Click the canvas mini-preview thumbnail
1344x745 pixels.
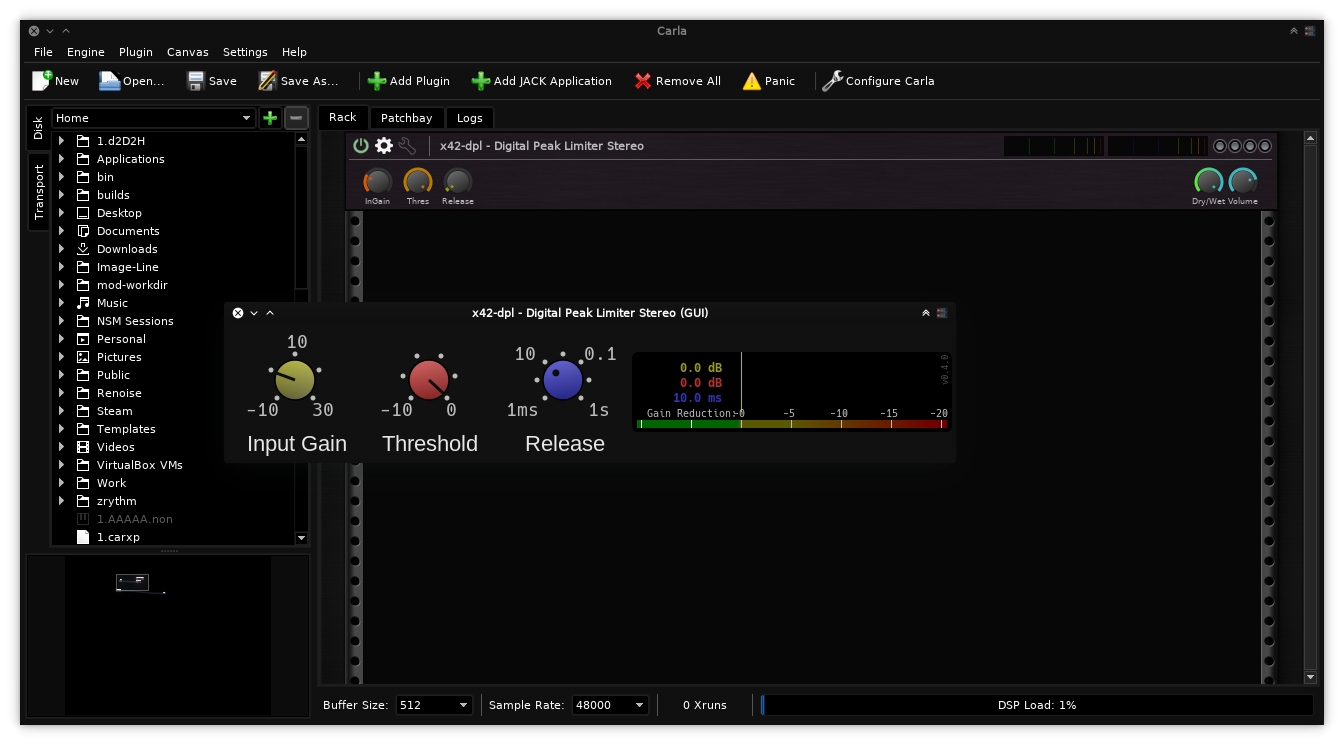pos(167,636)
